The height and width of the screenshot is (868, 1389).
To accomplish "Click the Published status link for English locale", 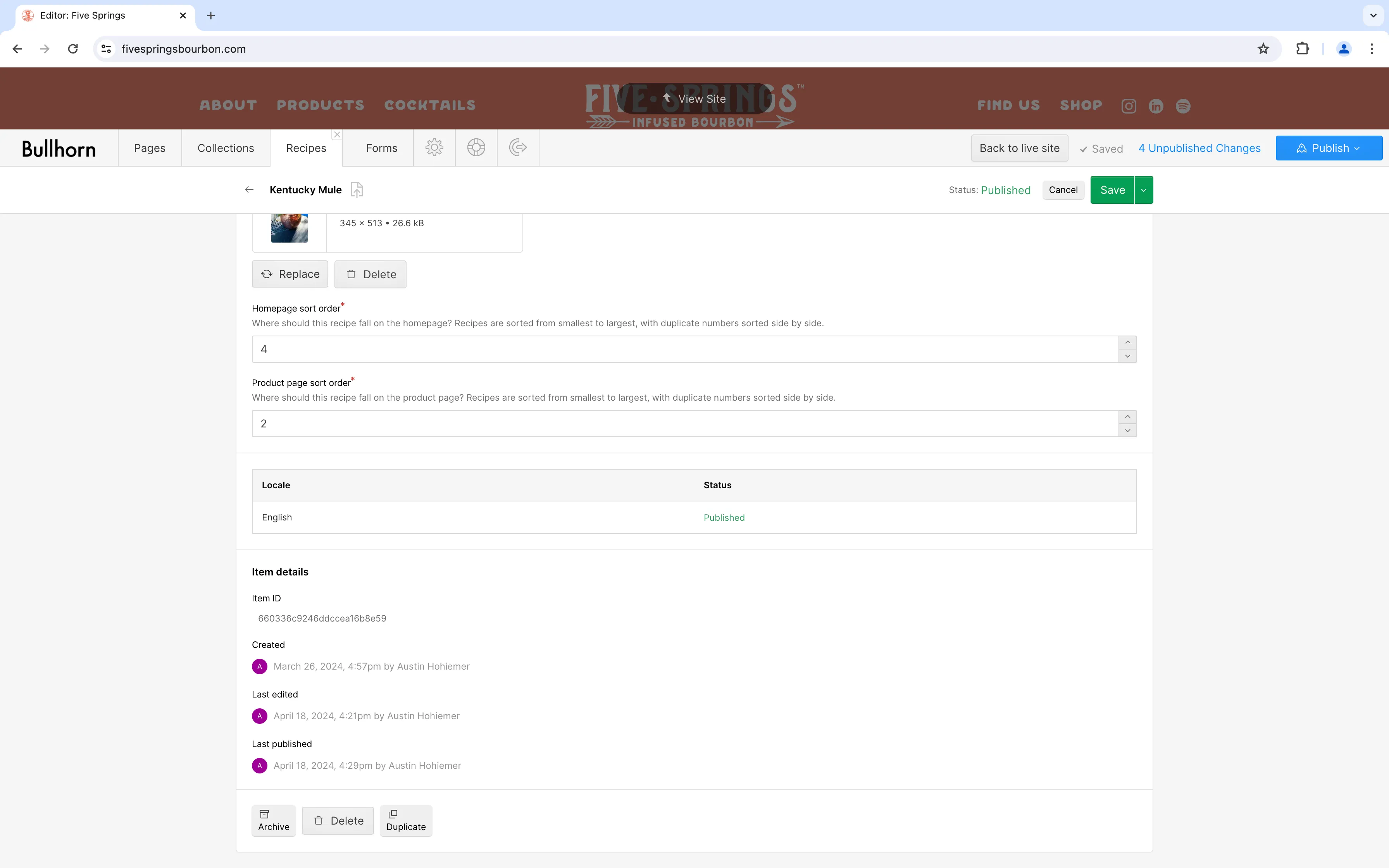I will pyautogui.click(x=723, y=517).
